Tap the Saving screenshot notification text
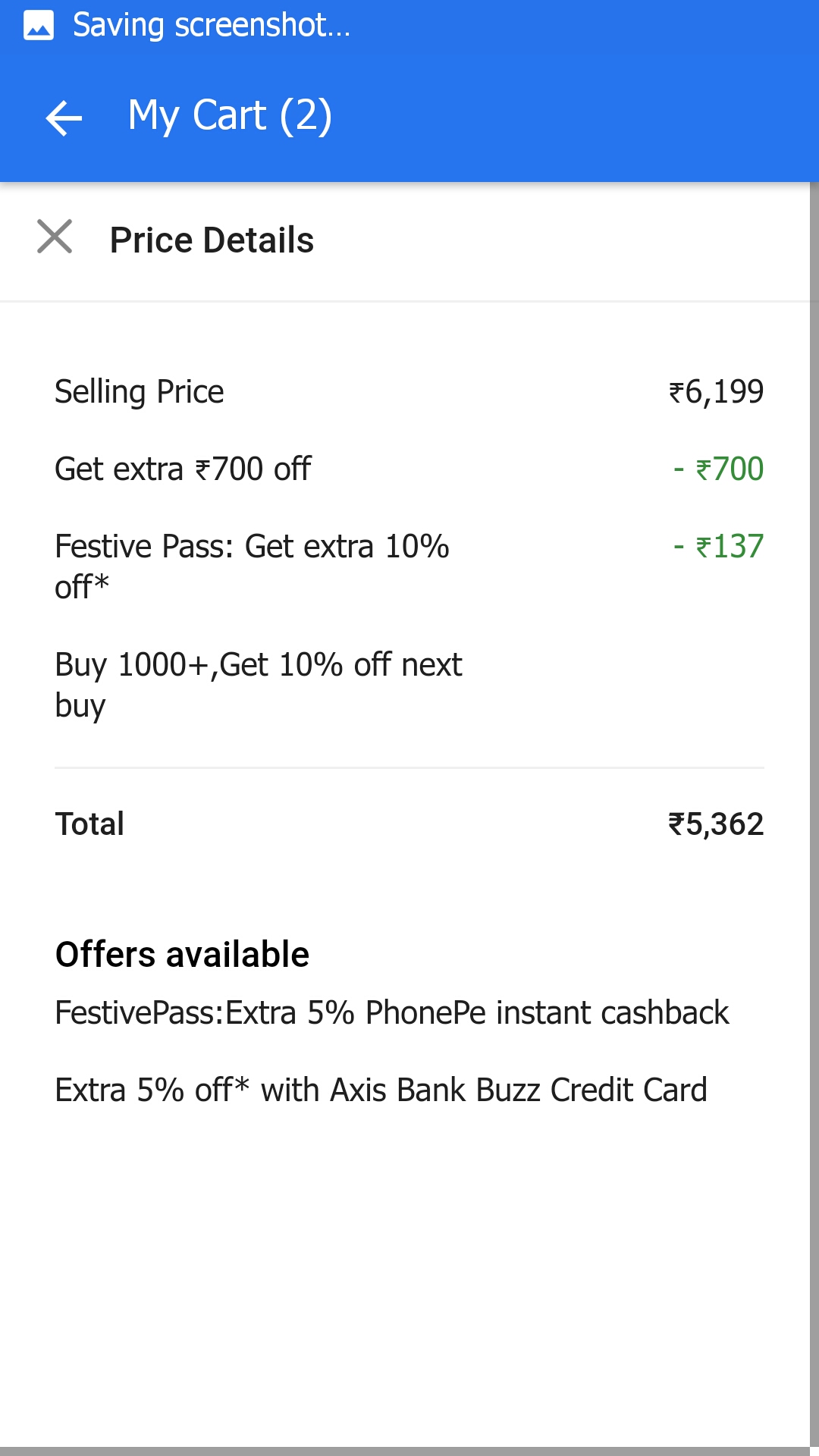Image resolution: width=819 pixels, height=1456 pixels. point(211,25)
